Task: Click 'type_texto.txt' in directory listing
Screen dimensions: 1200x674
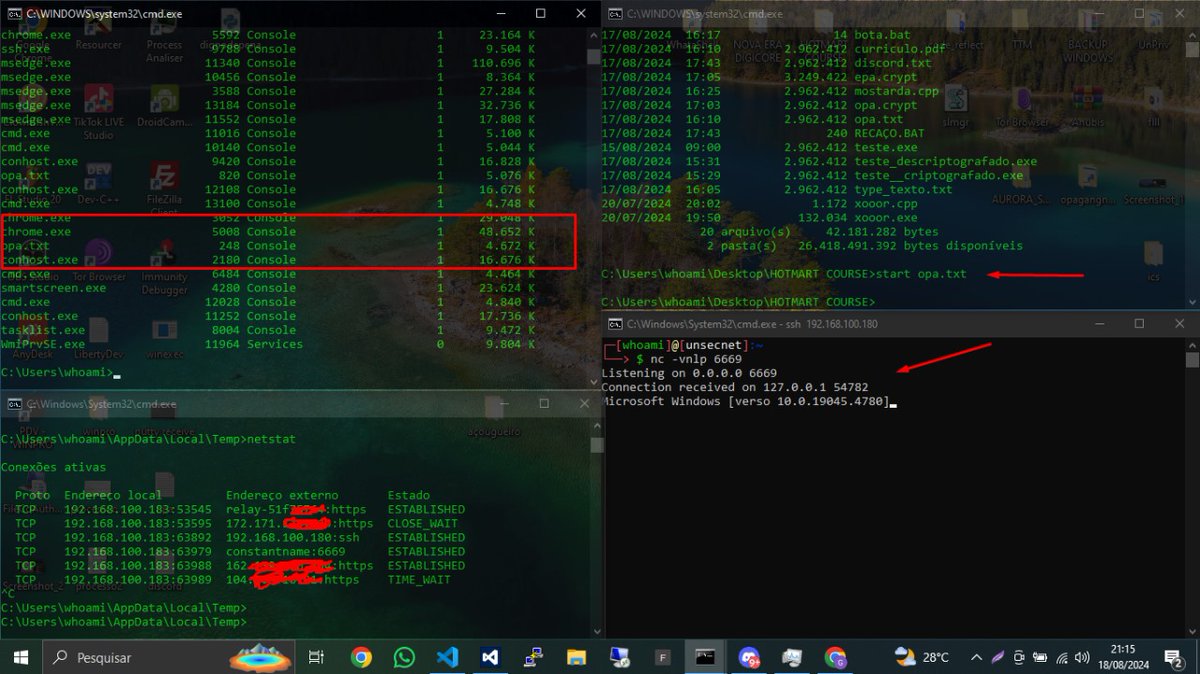Action: coord(903,188)
